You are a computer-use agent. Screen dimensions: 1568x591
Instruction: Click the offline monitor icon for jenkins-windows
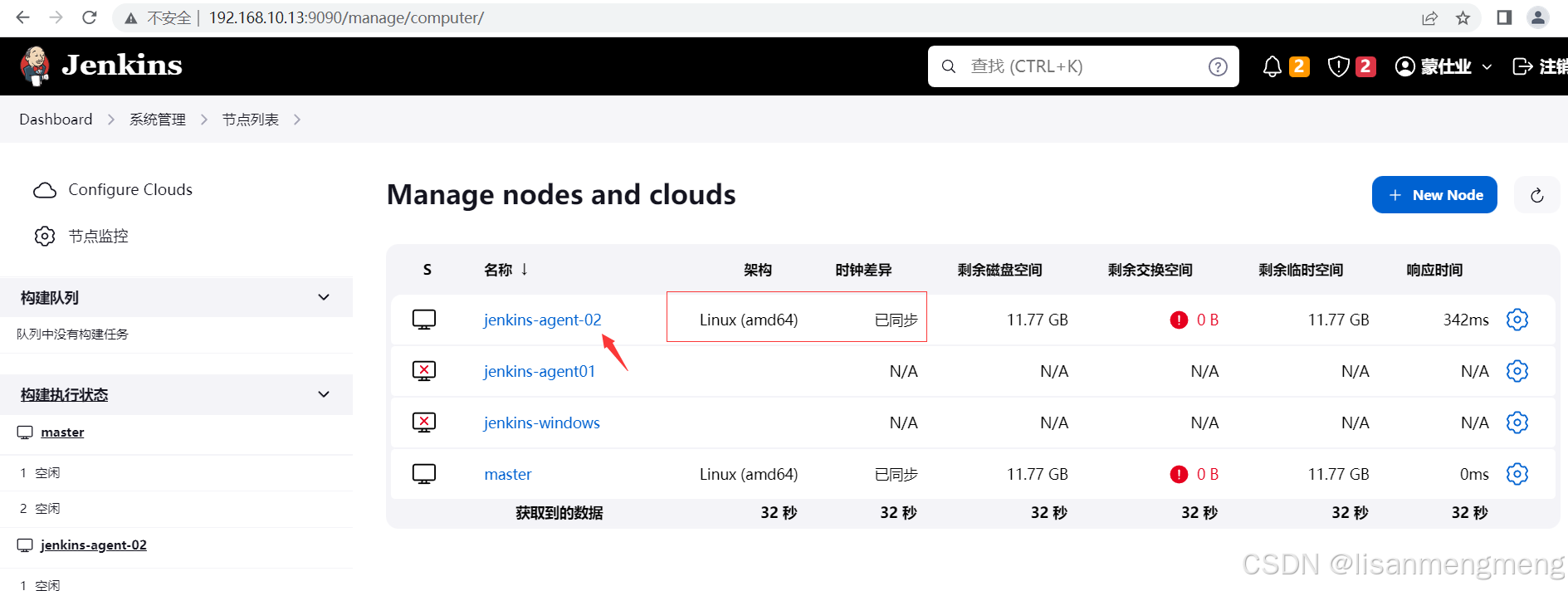424,422
